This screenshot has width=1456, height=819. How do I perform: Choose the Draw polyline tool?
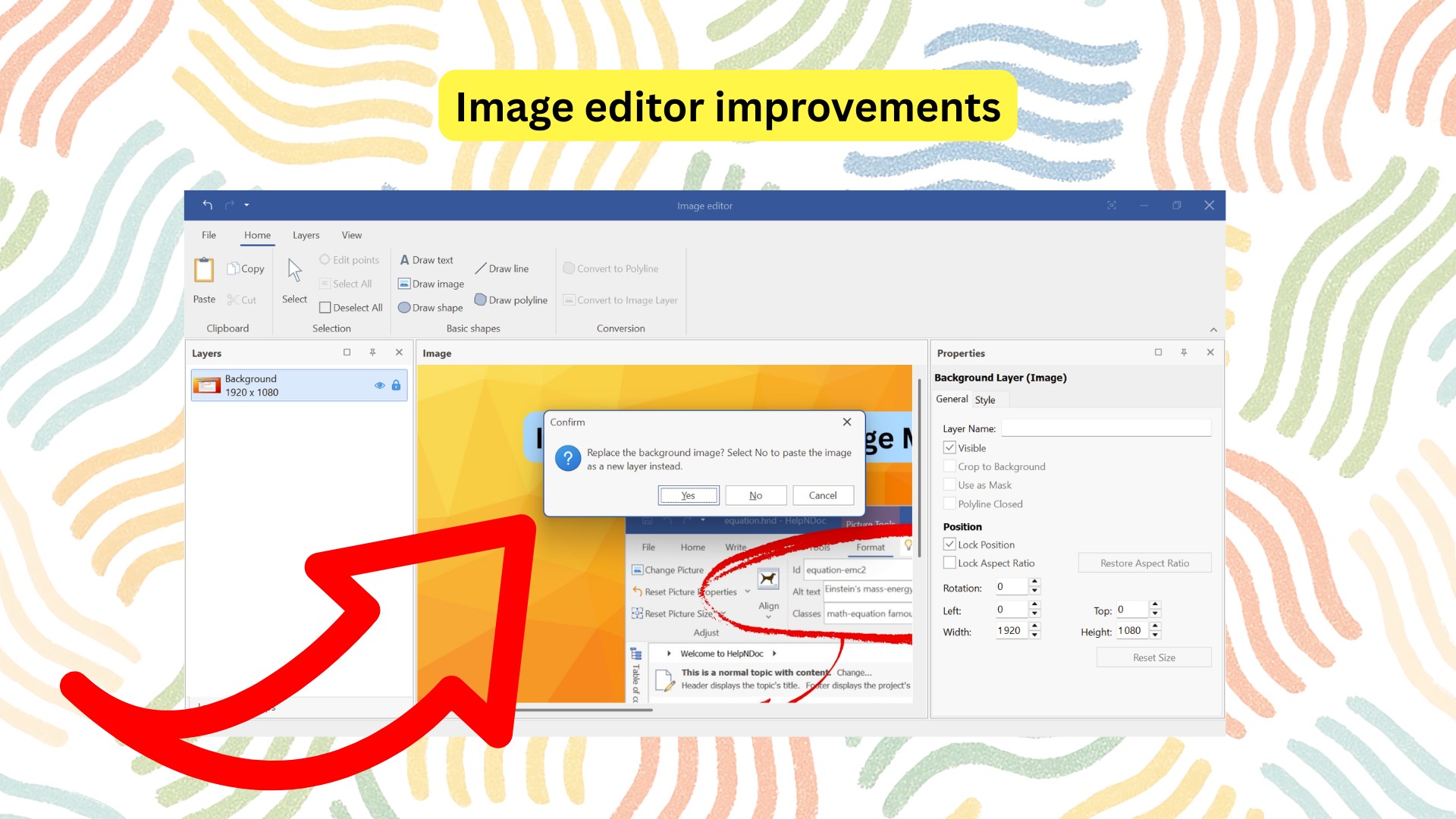pos(511,300)
